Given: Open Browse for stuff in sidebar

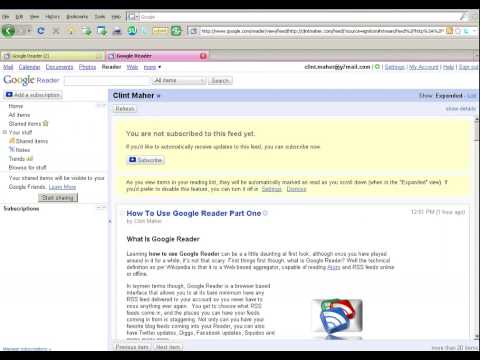Looking at the screenshot, I should coord(27,167).
